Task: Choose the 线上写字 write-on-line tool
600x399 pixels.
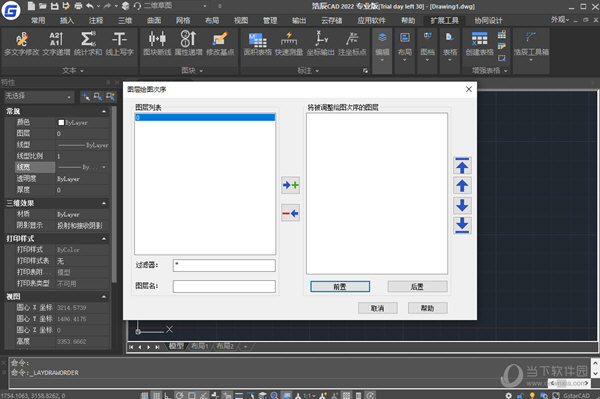Action: coord(119,44)
